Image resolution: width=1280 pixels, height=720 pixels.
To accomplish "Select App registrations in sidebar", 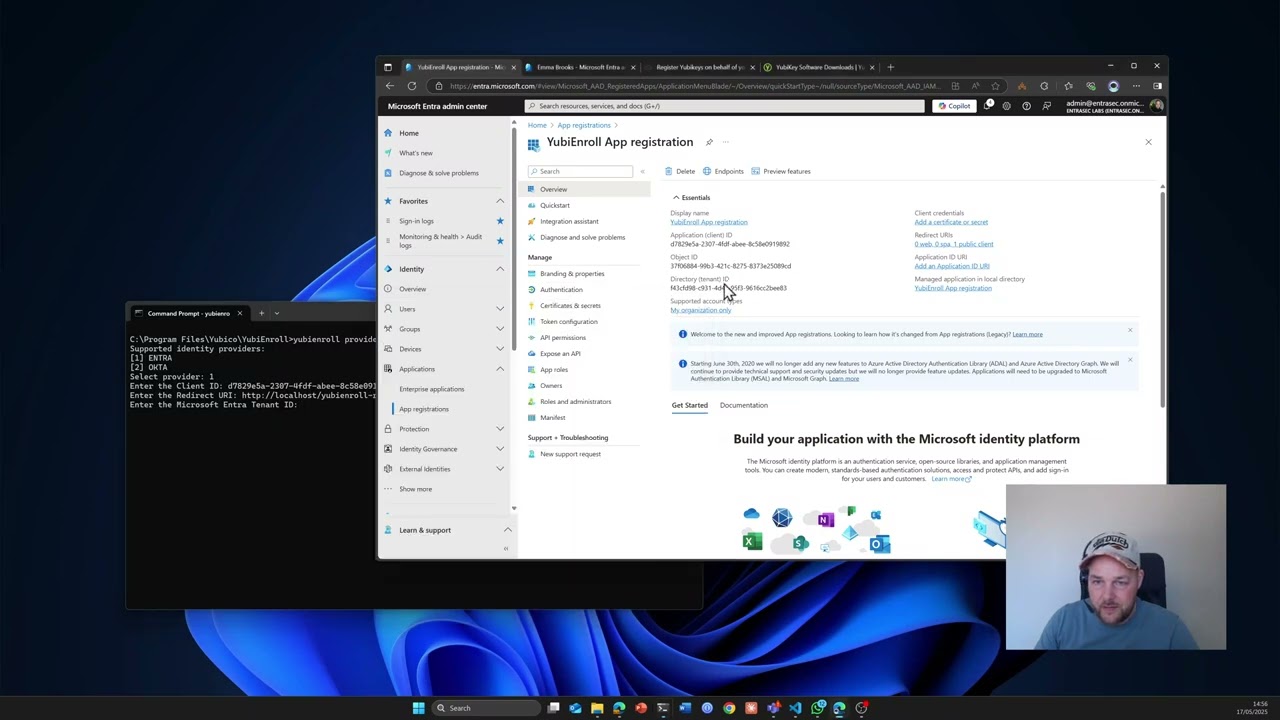I will pos(424,409).
